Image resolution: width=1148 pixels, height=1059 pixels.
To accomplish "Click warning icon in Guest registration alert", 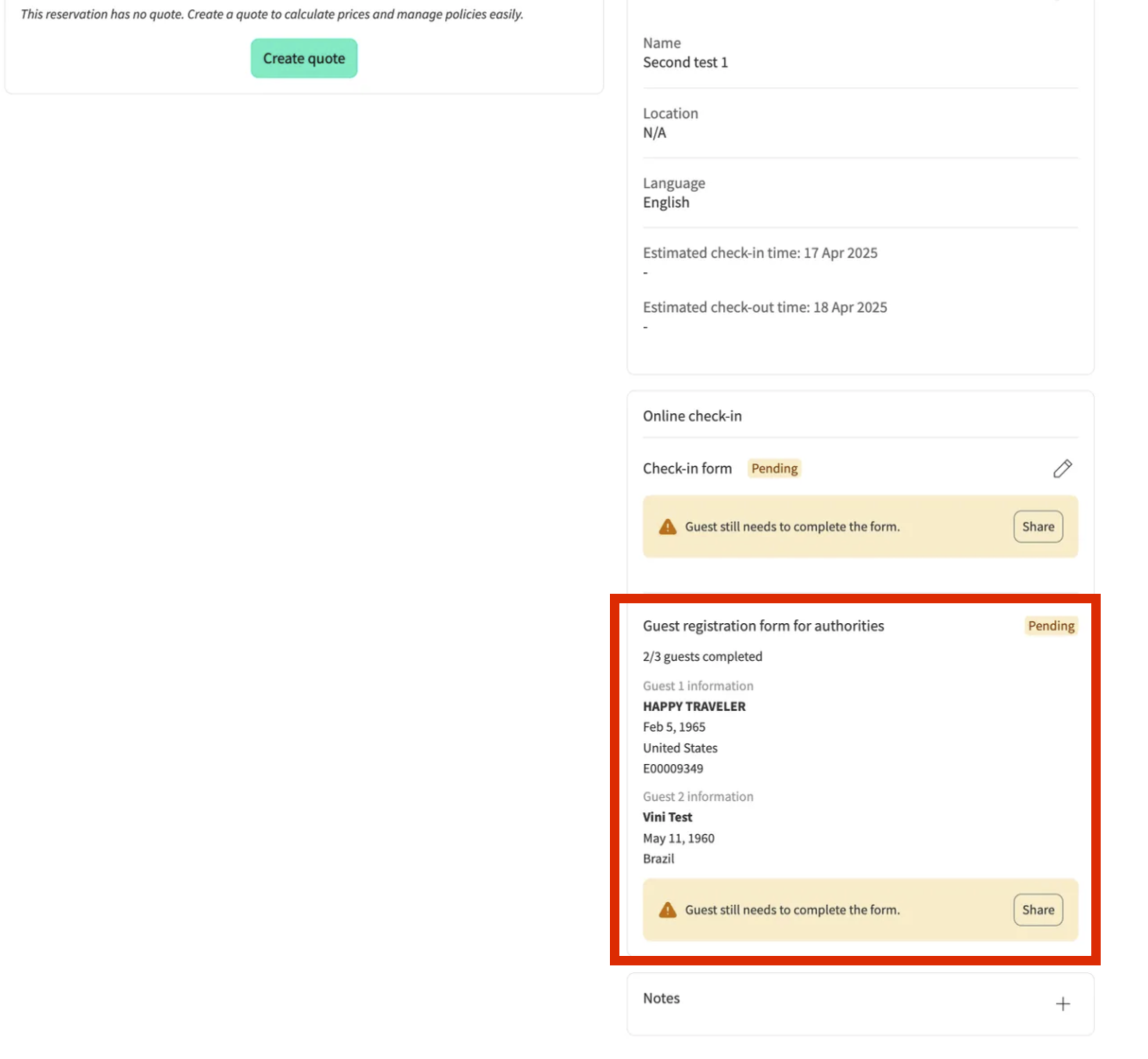I will coord(668,911).
